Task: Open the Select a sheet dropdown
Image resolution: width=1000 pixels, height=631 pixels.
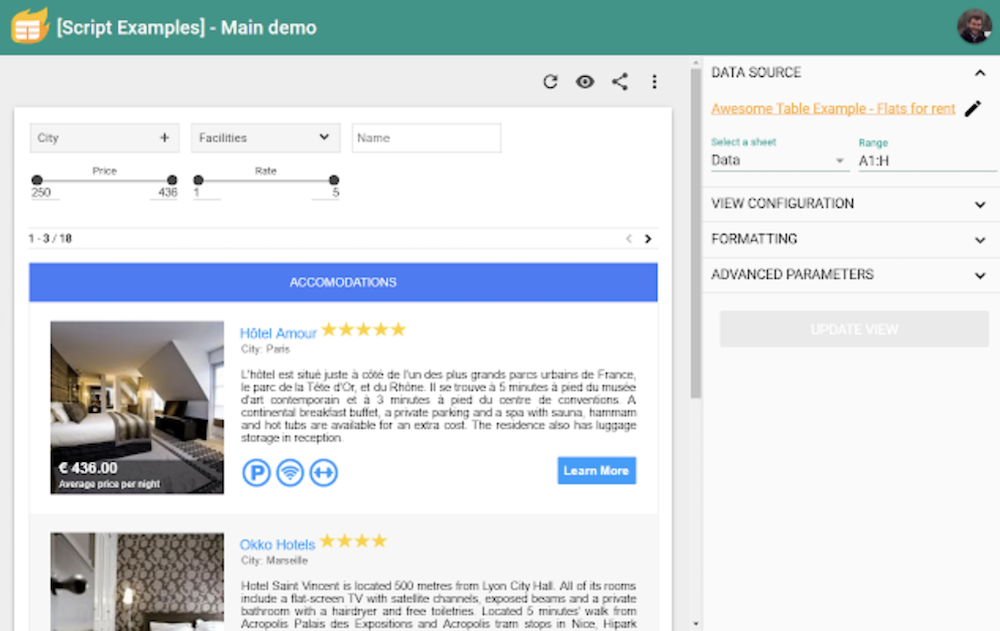Action: pos(779,160)
